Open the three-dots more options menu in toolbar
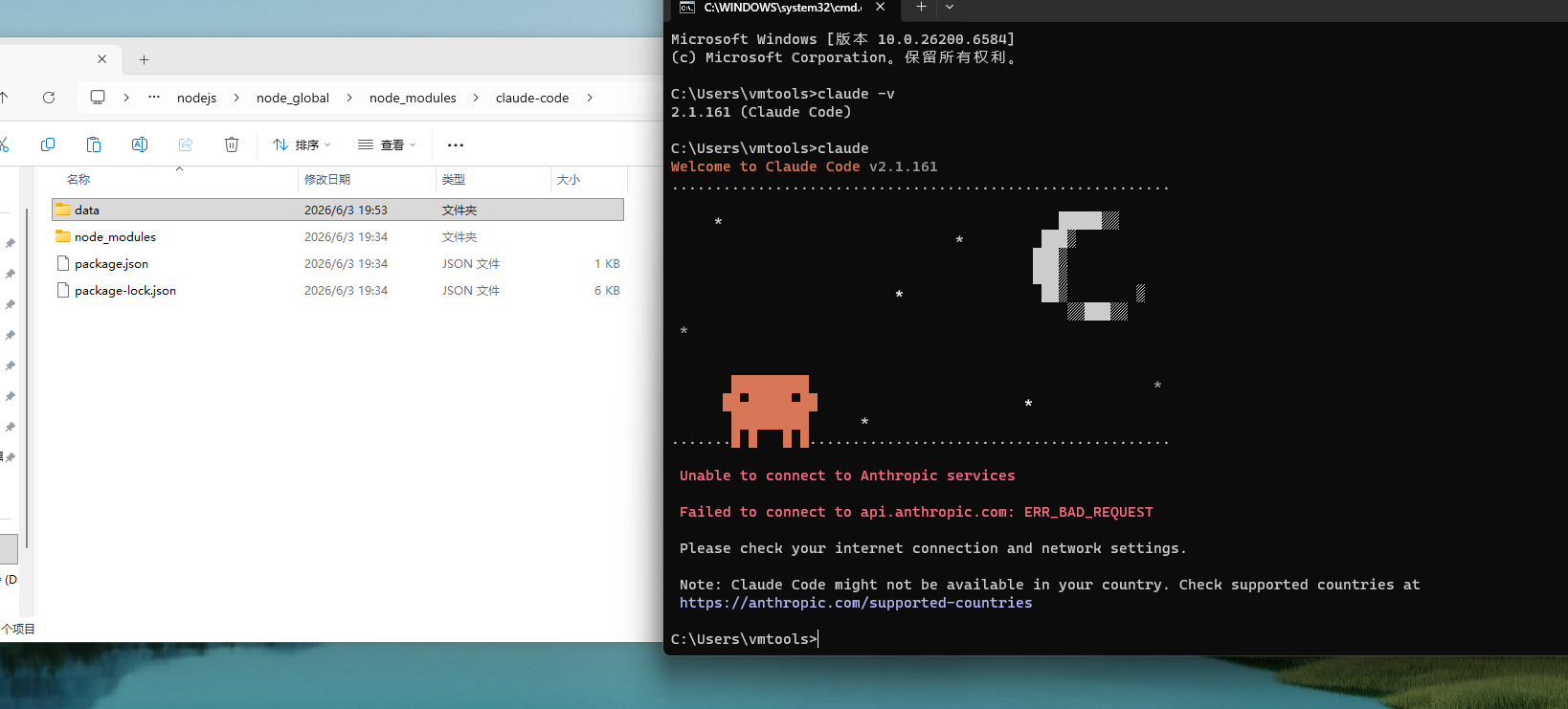Screen dimensions: 1568x709 (x=456, y=144)
